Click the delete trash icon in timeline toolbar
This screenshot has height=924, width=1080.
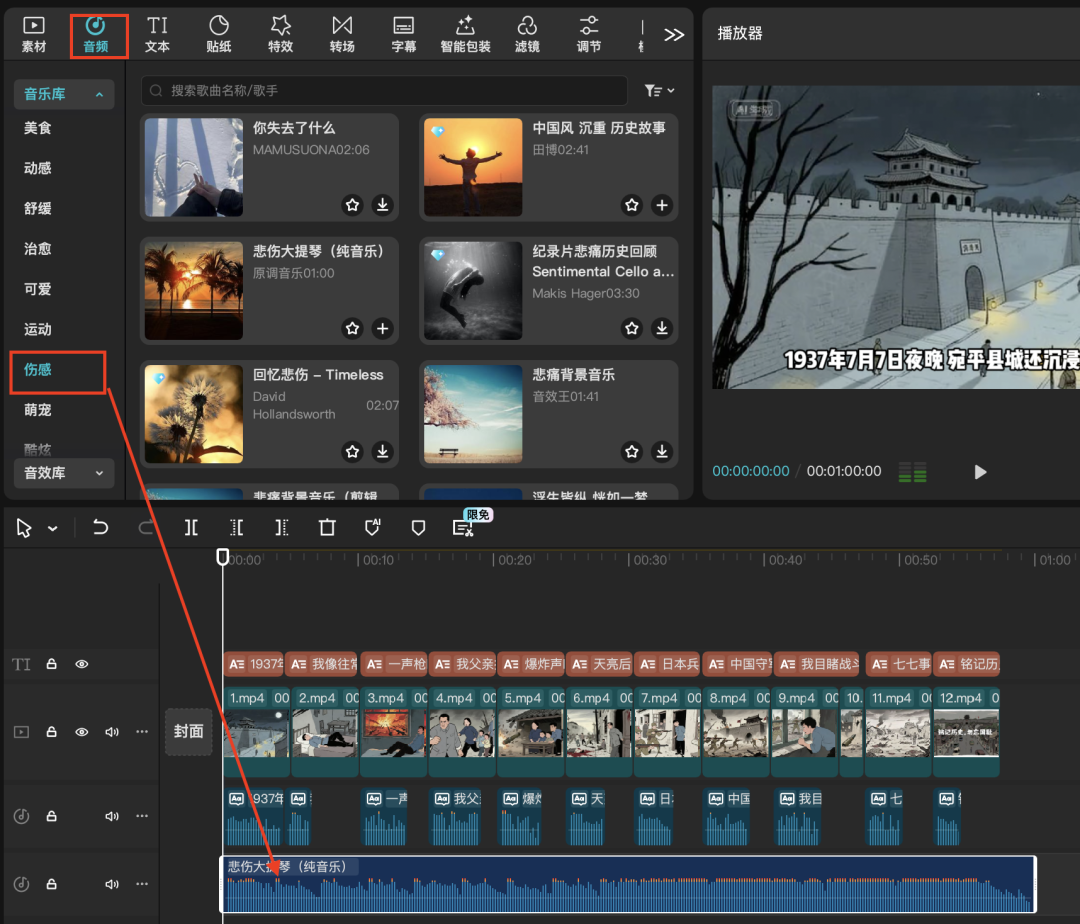tap(327, 528)
